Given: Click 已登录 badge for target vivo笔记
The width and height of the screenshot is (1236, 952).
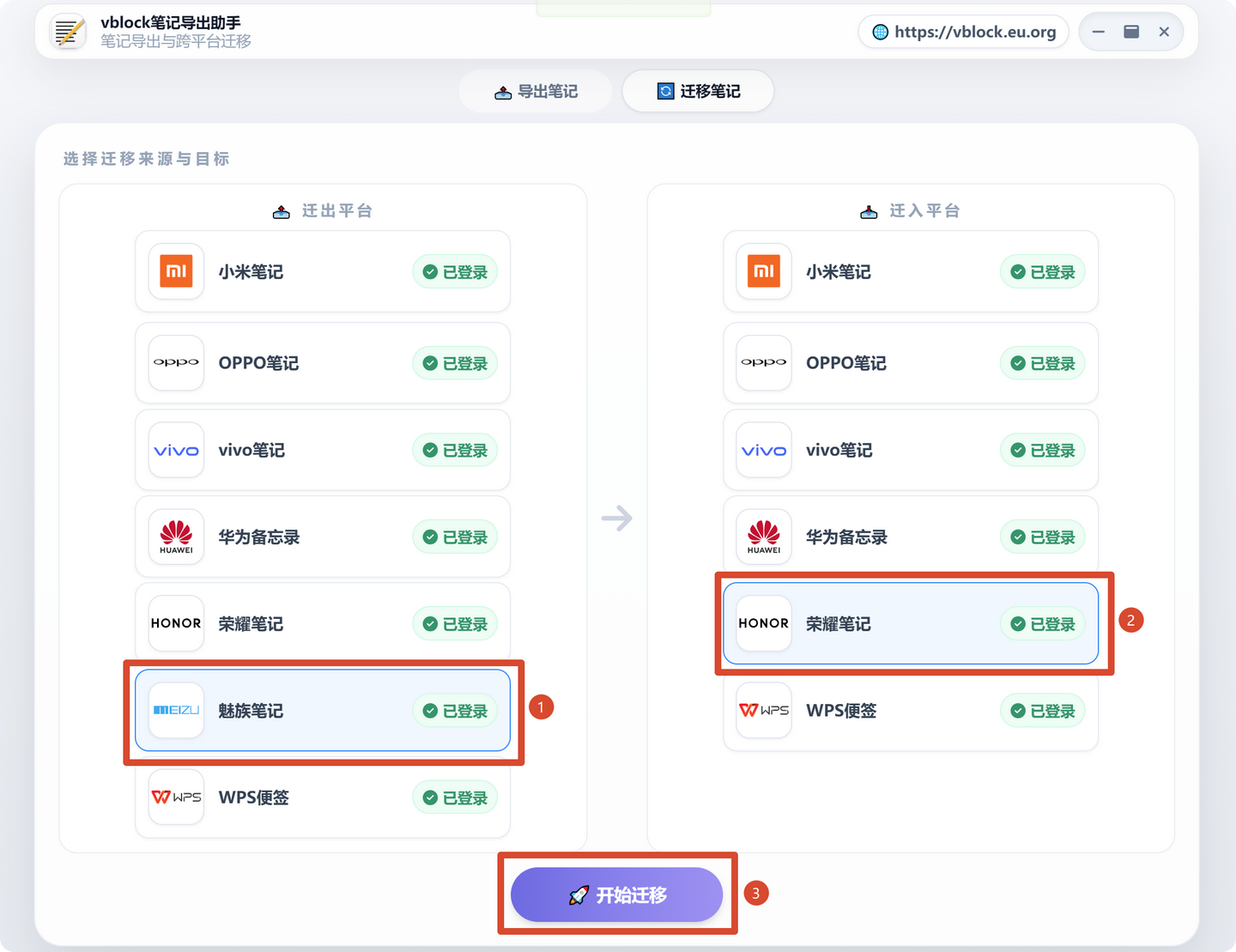Looking at the screenshot, I should coord(1043,451).
